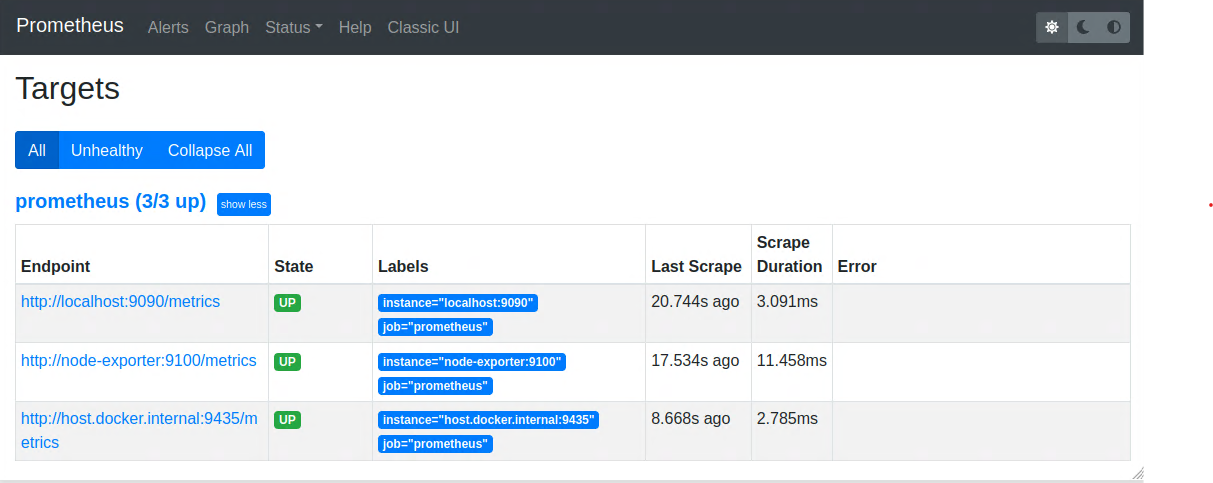This screenshot has width=1213, height=483.
Task: Collapse the prometheus job with show less
Action: [244, 204]
